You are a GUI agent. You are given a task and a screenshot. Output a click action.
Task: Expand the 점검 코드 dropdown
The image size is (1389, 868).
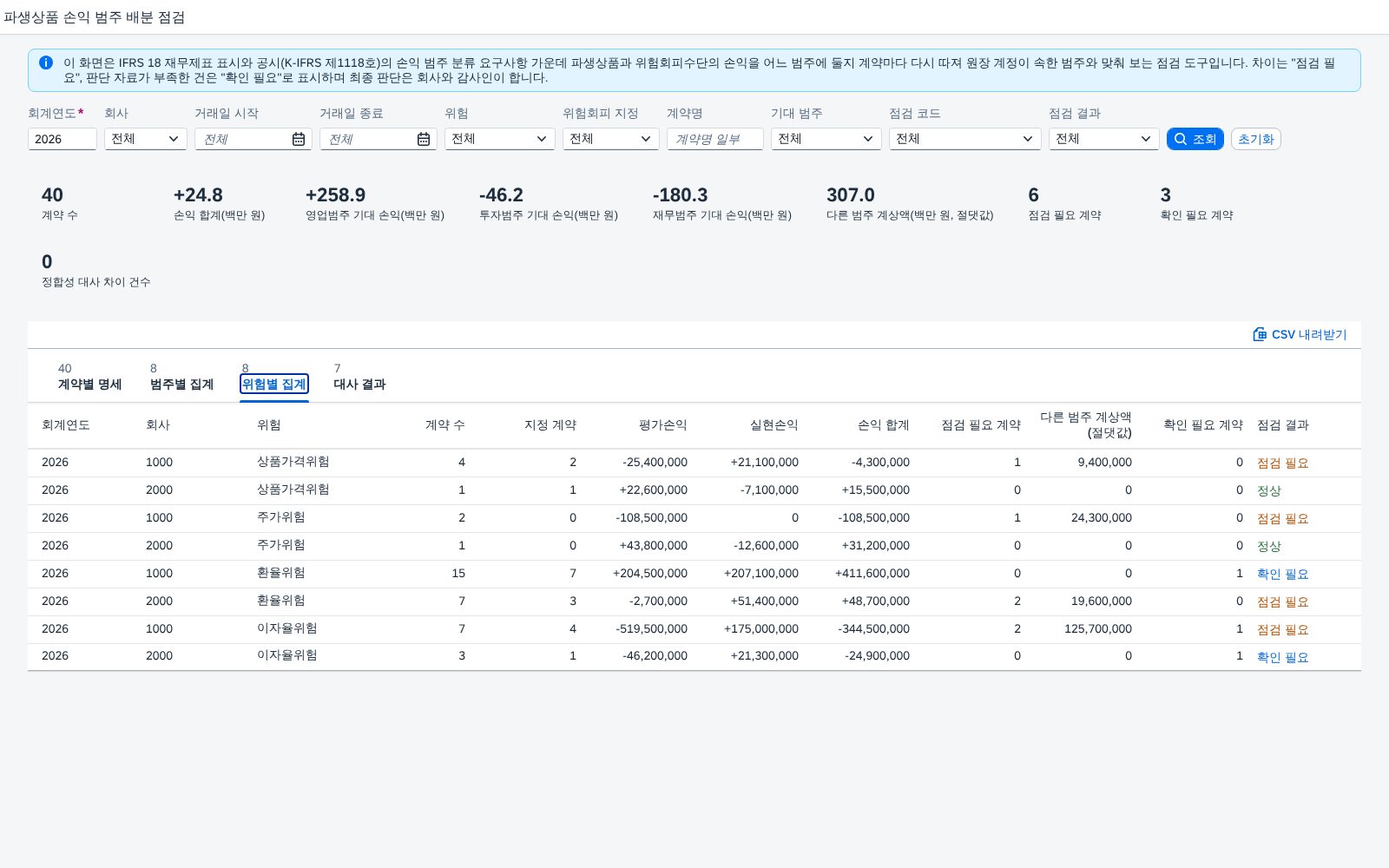tap(965, 139)
